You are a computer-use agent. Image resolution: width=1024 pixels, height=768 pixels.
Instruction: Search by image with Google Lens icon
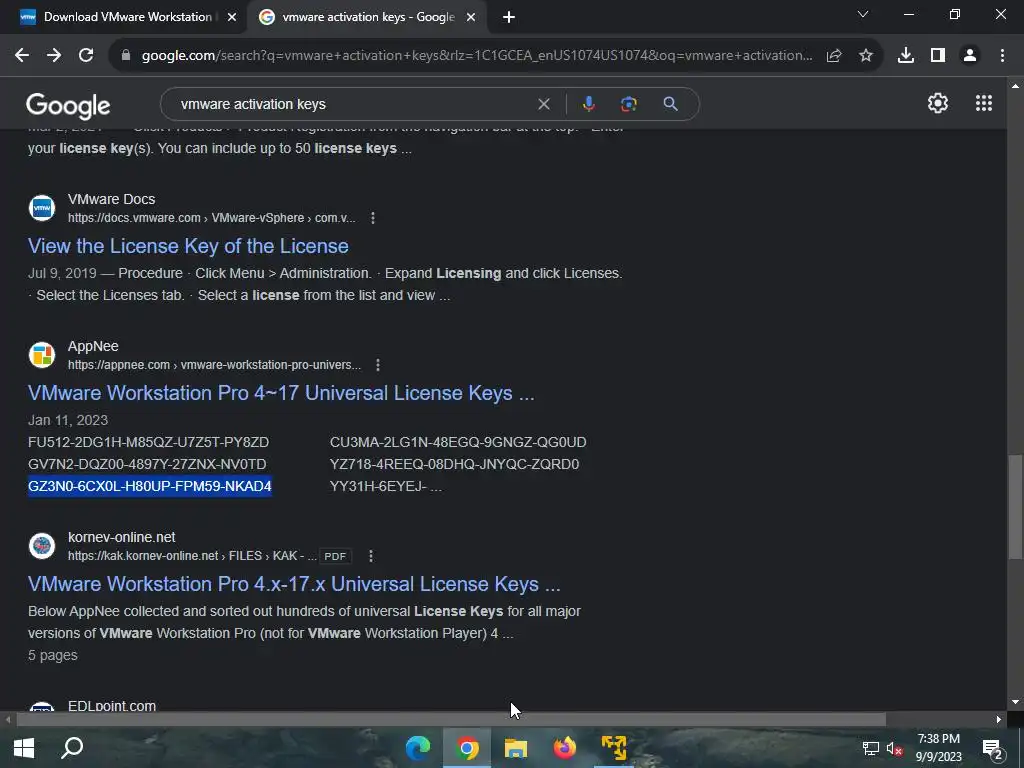pos(629,104)
